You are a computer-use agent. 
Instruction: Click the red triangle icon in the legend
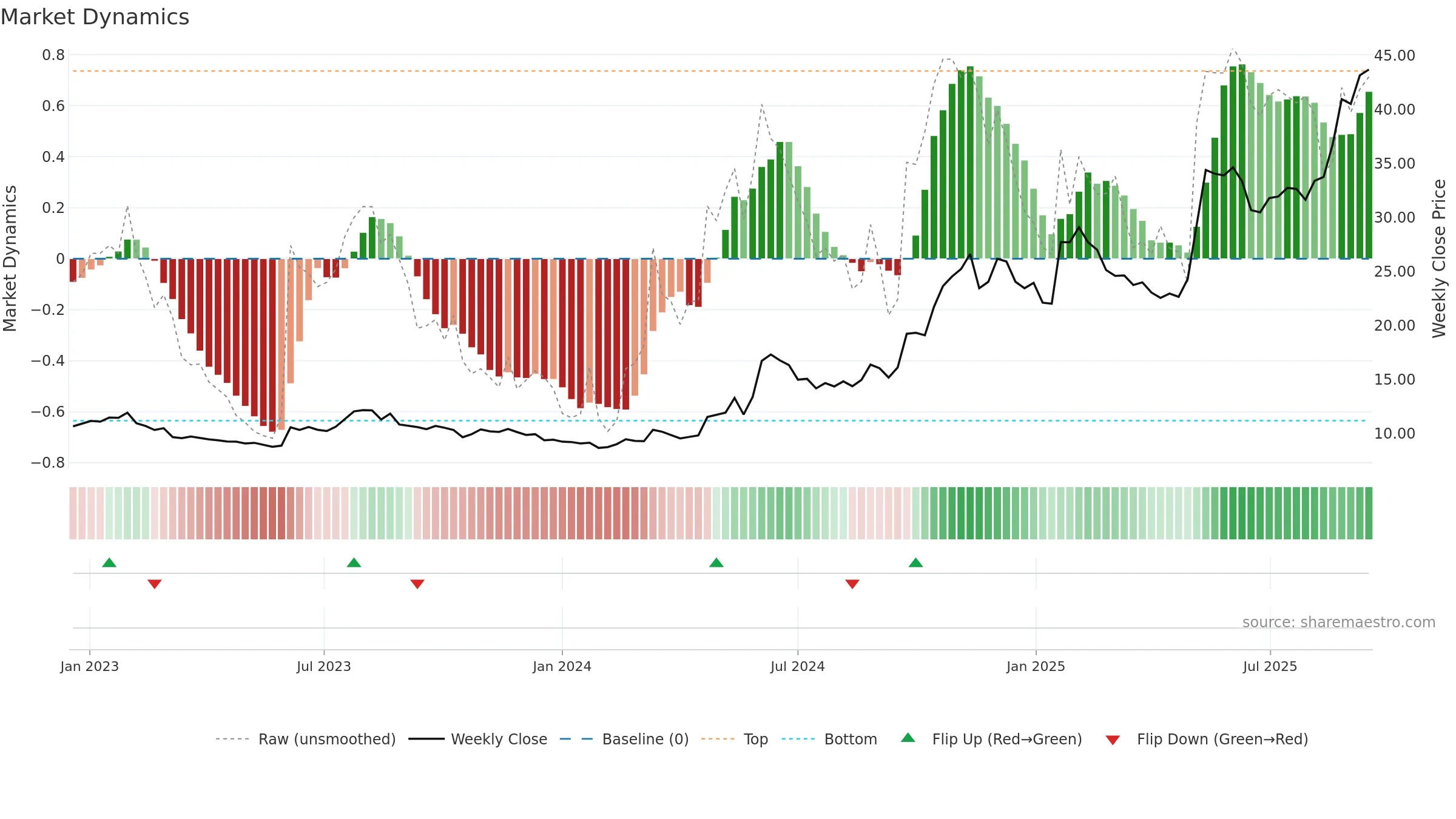(1113, 740)
